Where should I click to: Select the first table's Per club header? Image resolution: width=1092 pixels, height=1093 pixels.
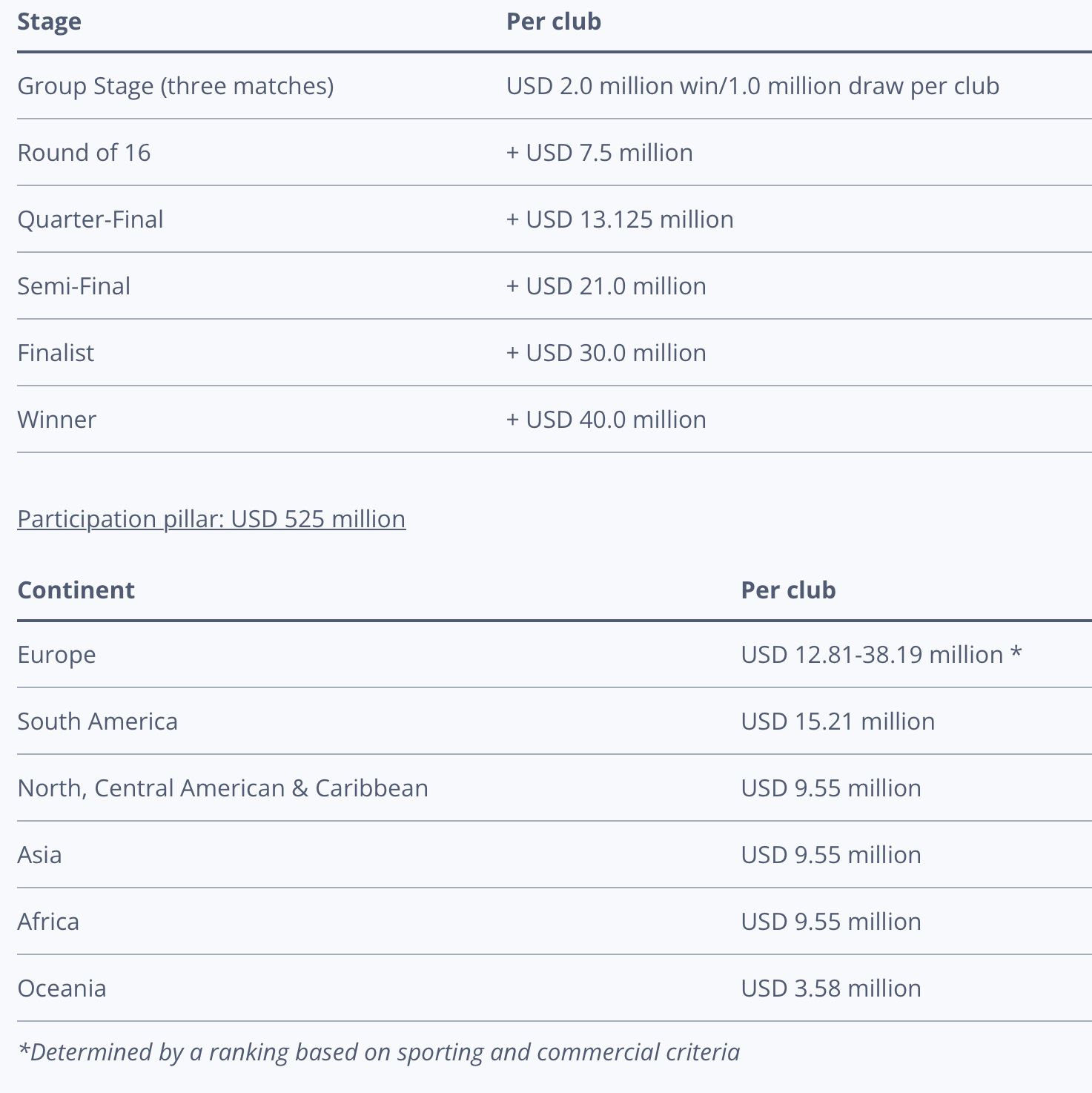pos(554,22)
